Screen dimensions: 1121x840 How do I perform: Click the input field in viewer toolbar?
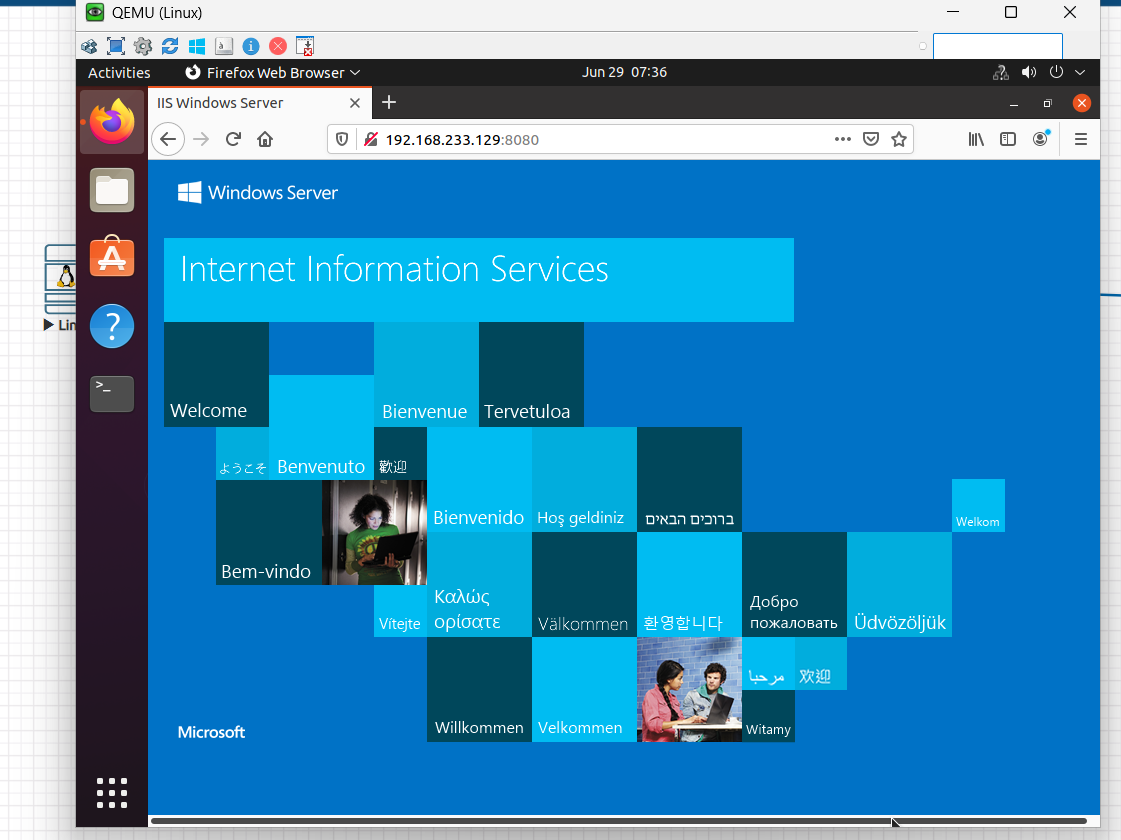[x=997, y=46]
